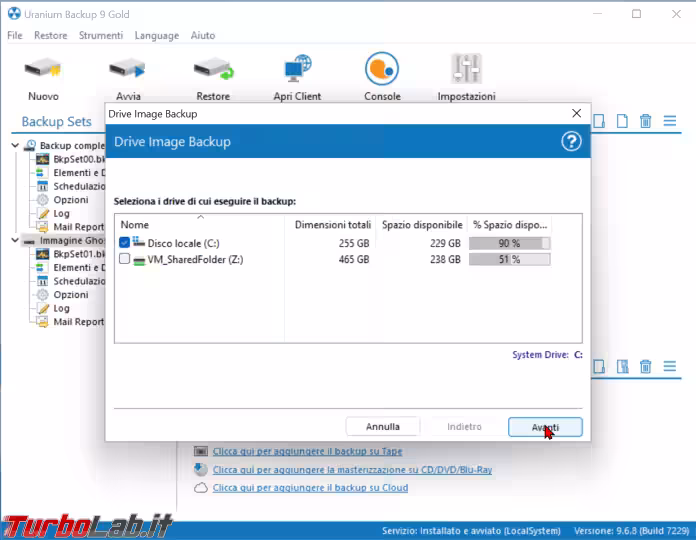Uncheck Disco locale (C:) checkbox
Image resolution: width=696 pixels, height=540 pixels.
point(124,242)
